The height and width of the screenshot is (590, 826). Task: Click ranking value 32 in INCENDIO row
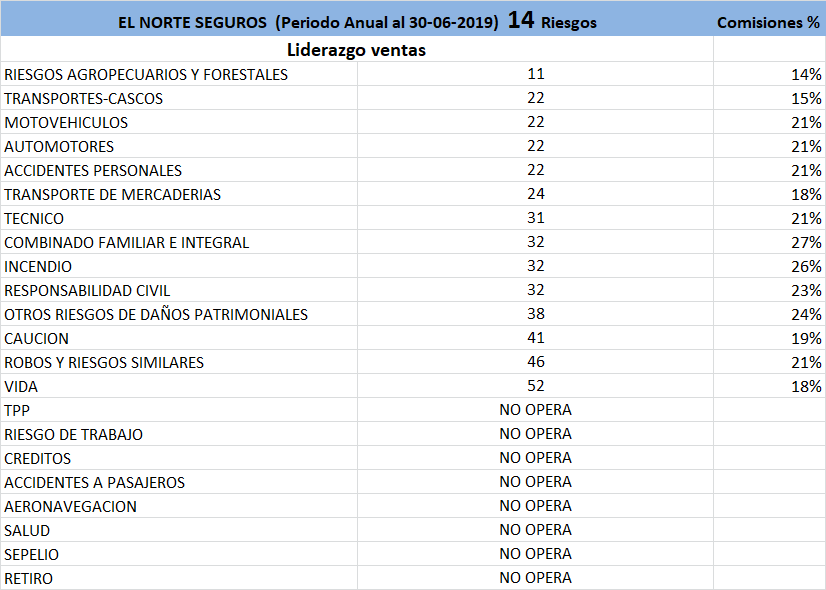(x=536, y=266)
